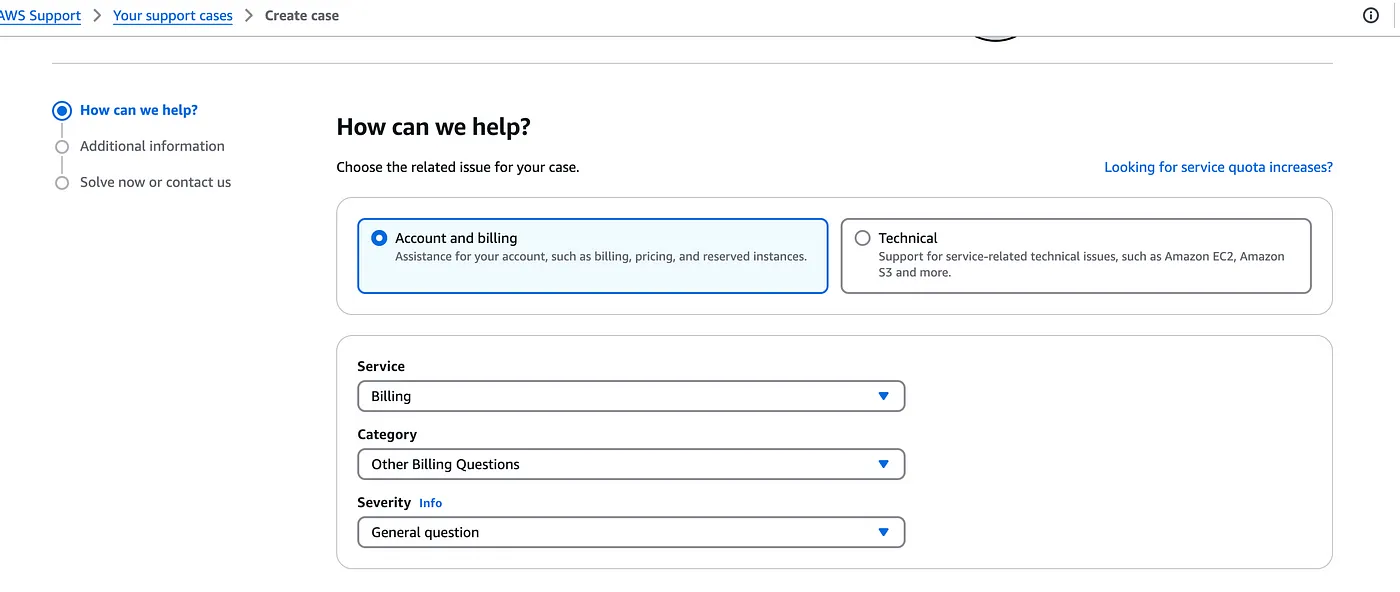The image size is (1400, 592).
Task: Go to the 'How can we help?' step
Action: 139,110
